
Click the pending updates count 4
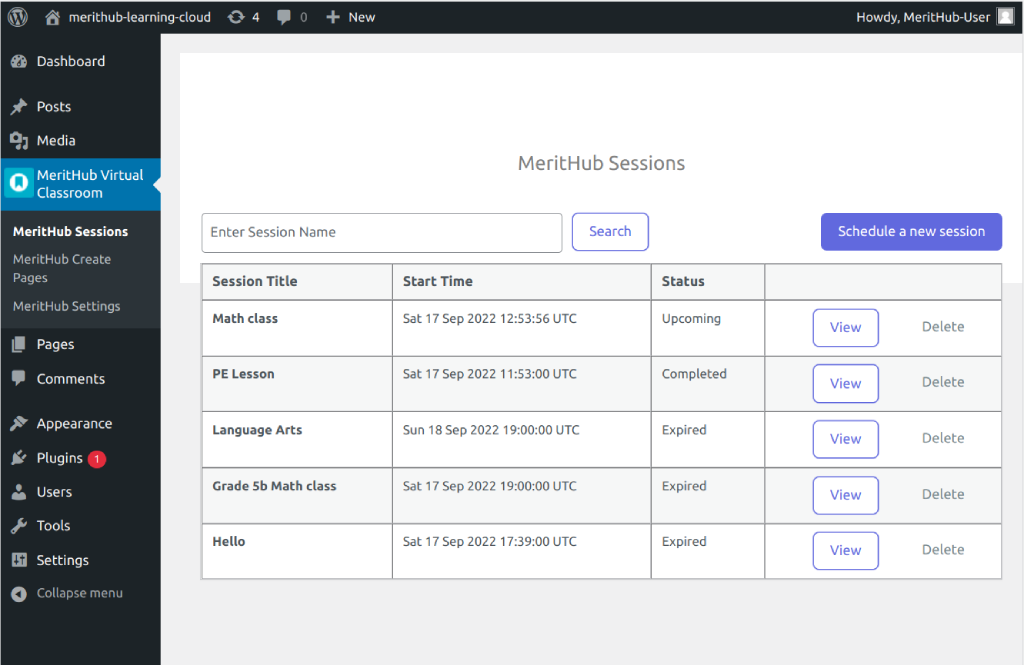pos(255,17)
